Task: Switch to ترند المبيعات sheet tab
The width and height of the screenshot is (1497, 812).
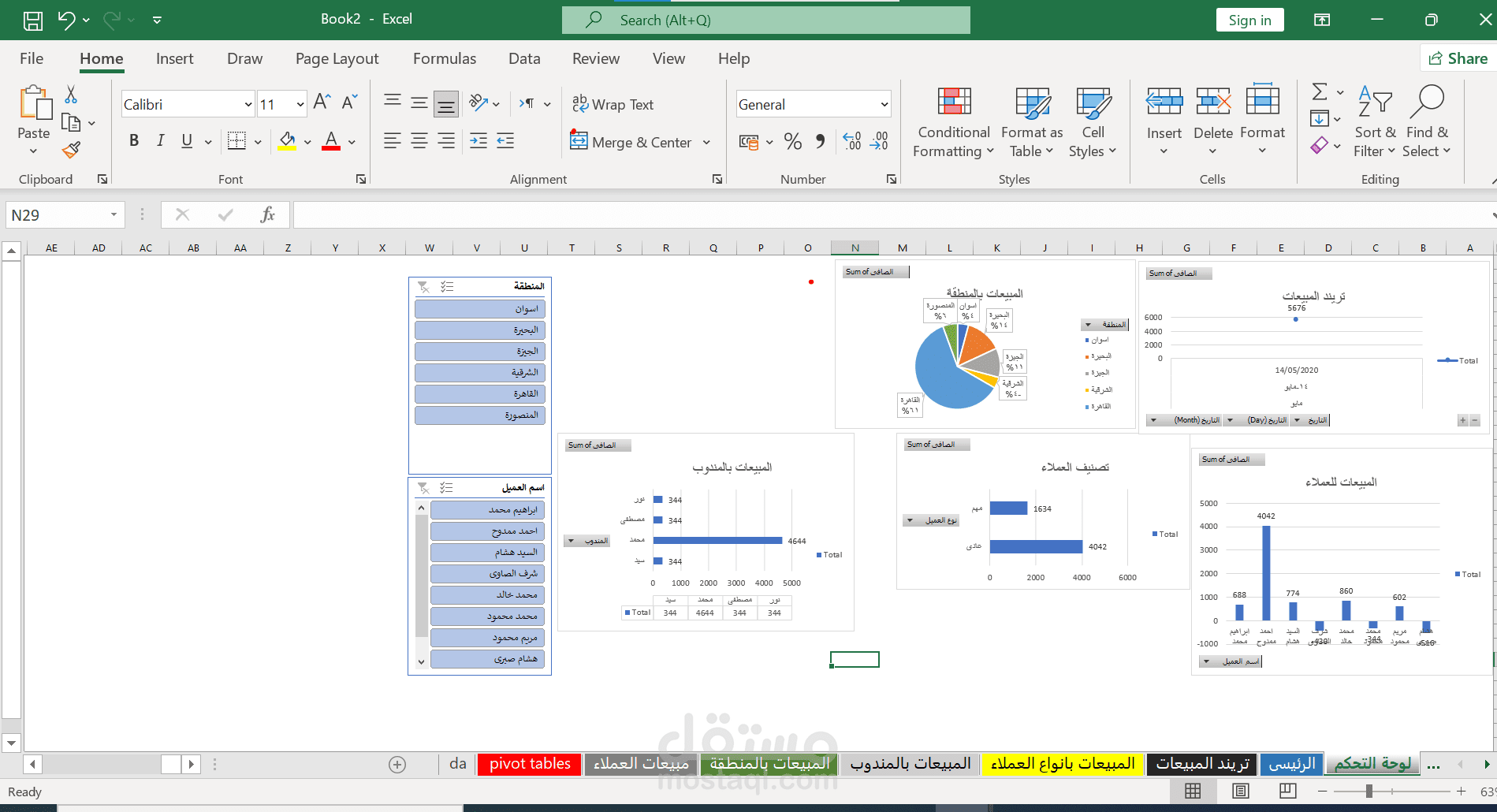Action: point(1202,764)
